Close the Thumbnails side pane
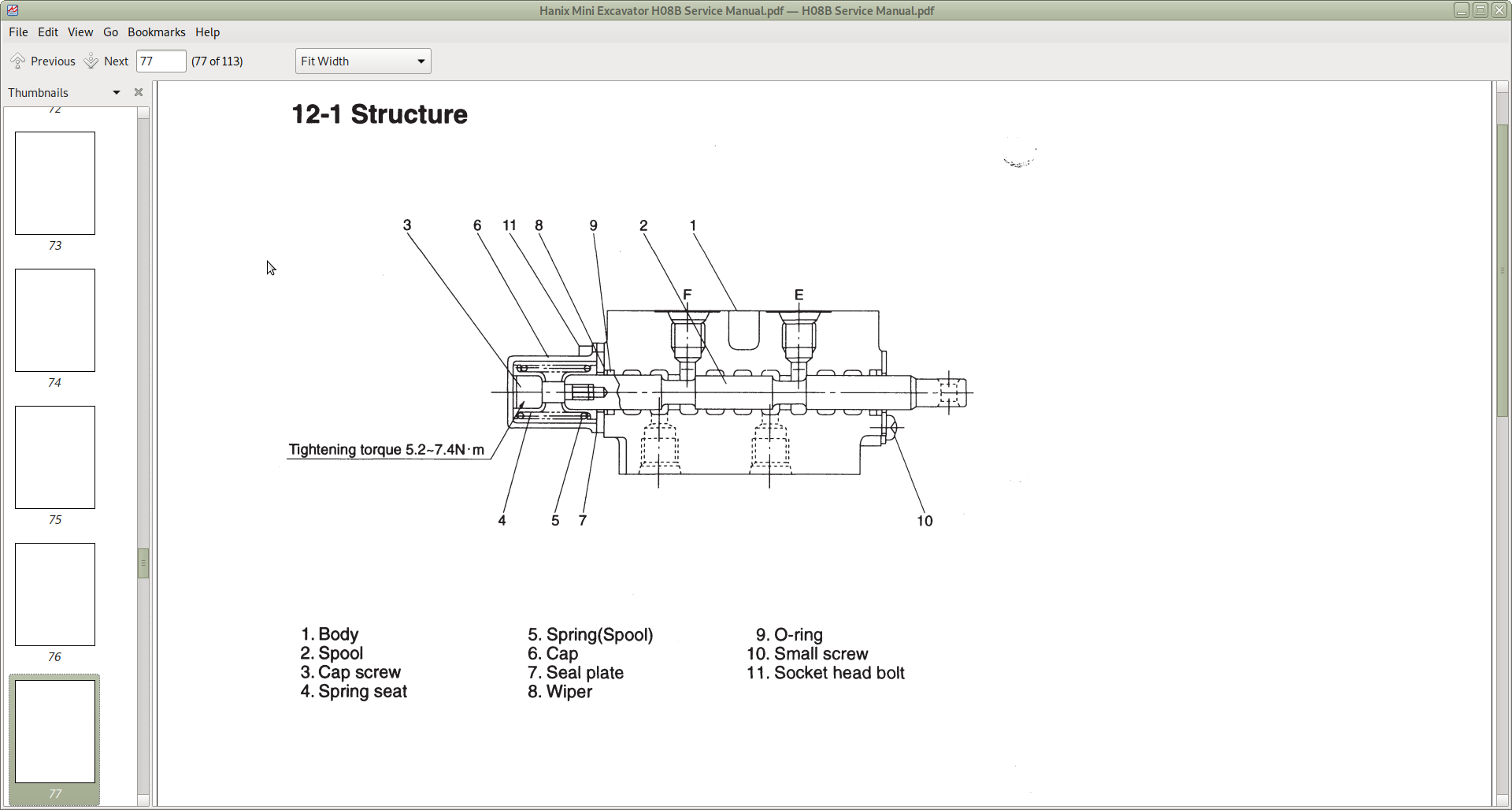The width and height of the screenshot is (1512, 810). coord(139,92)
